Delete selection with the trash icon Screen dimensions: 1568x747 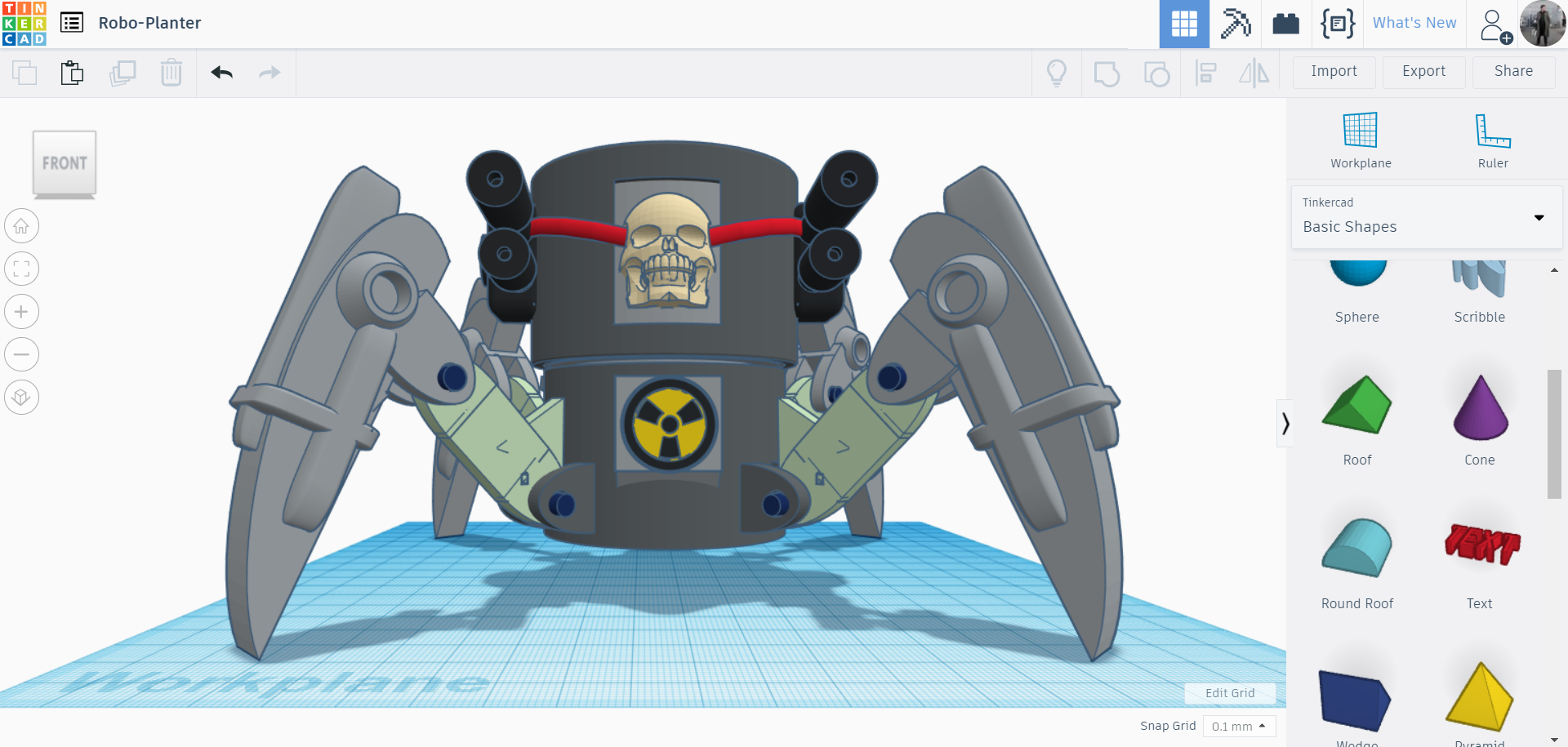(171, 73)
